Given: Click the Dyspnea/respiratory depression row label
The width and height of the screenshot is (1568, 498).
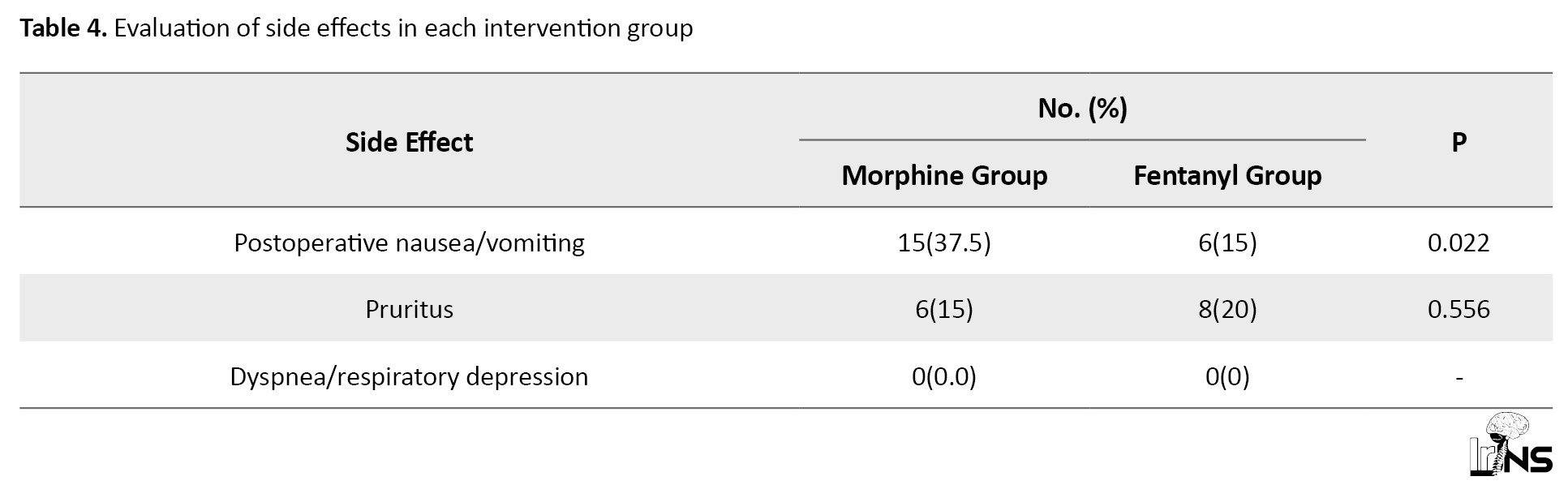Looking at the screenshot, I should tap(409, 376).
